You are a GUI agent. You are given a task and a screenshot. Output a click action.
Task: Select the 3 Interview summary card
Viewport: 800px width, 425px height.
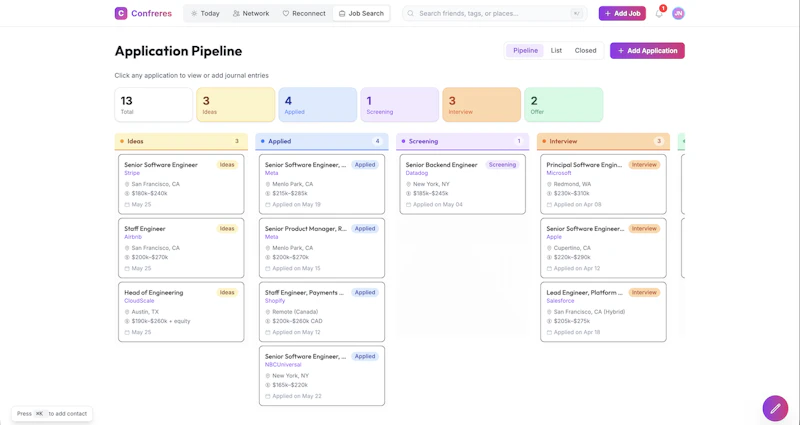pyautogui.click(x=482, y=105)
